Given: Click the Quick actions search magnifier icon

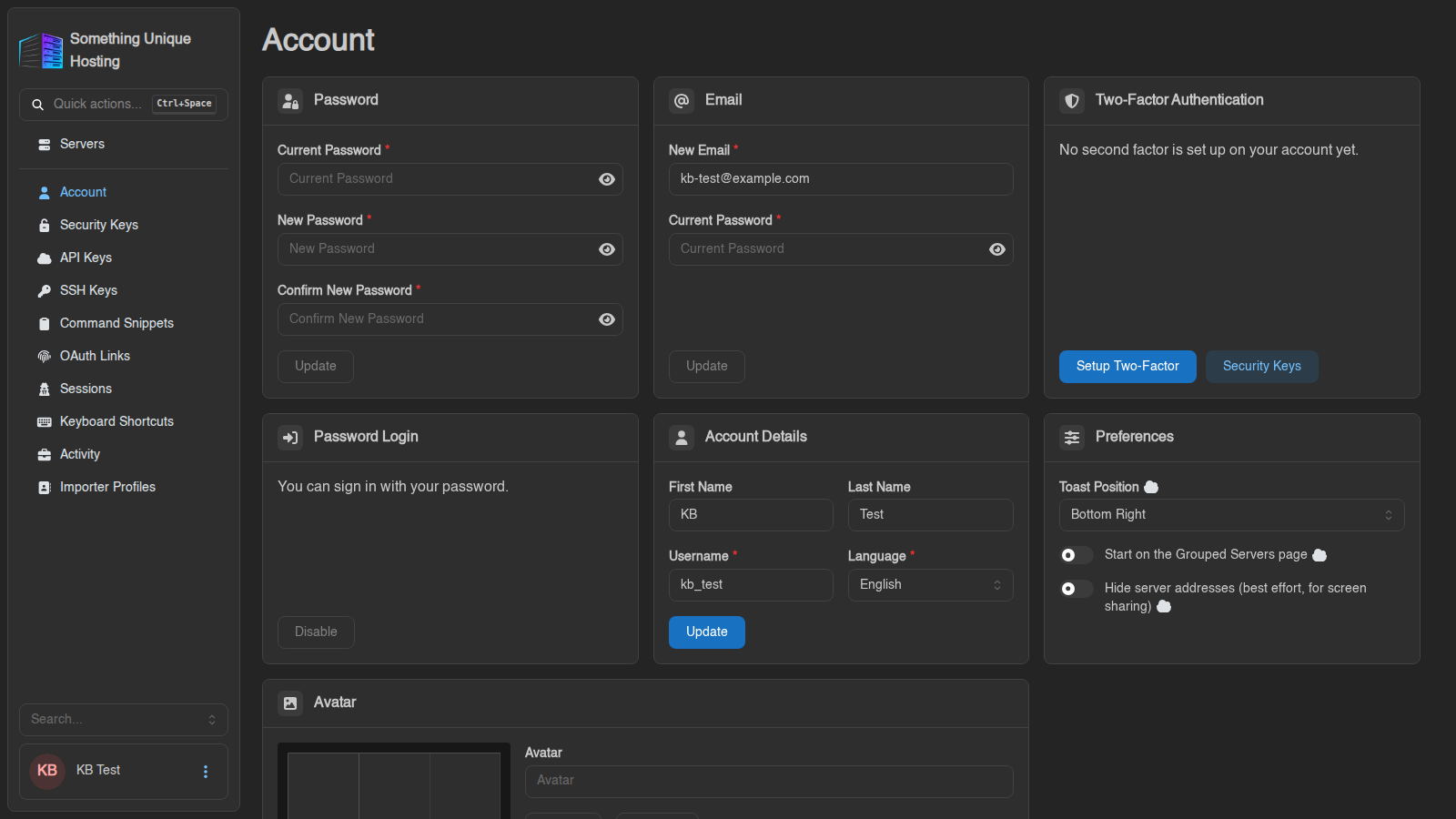Looking at the screenshot, I should click(x=38, y=105).
